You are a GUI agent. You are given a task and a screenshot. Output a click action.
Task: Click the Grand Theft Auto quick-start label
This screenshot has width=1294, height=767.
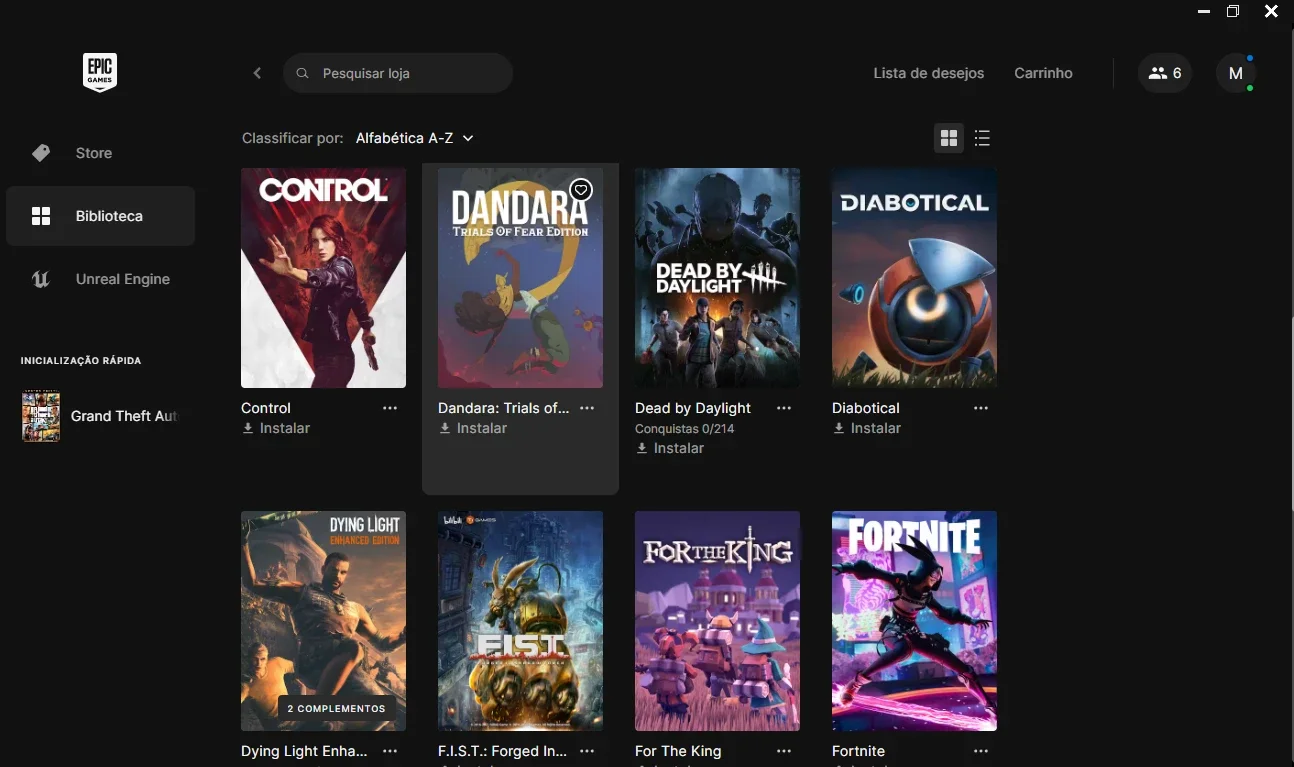(124, 416)
